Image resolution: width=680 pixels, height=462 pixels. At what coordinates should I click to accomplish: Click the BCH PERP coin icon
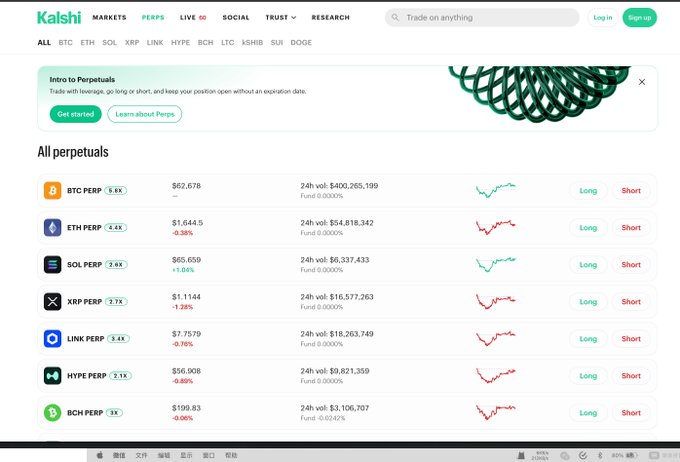pyautogui.click(x=52, y=413)
